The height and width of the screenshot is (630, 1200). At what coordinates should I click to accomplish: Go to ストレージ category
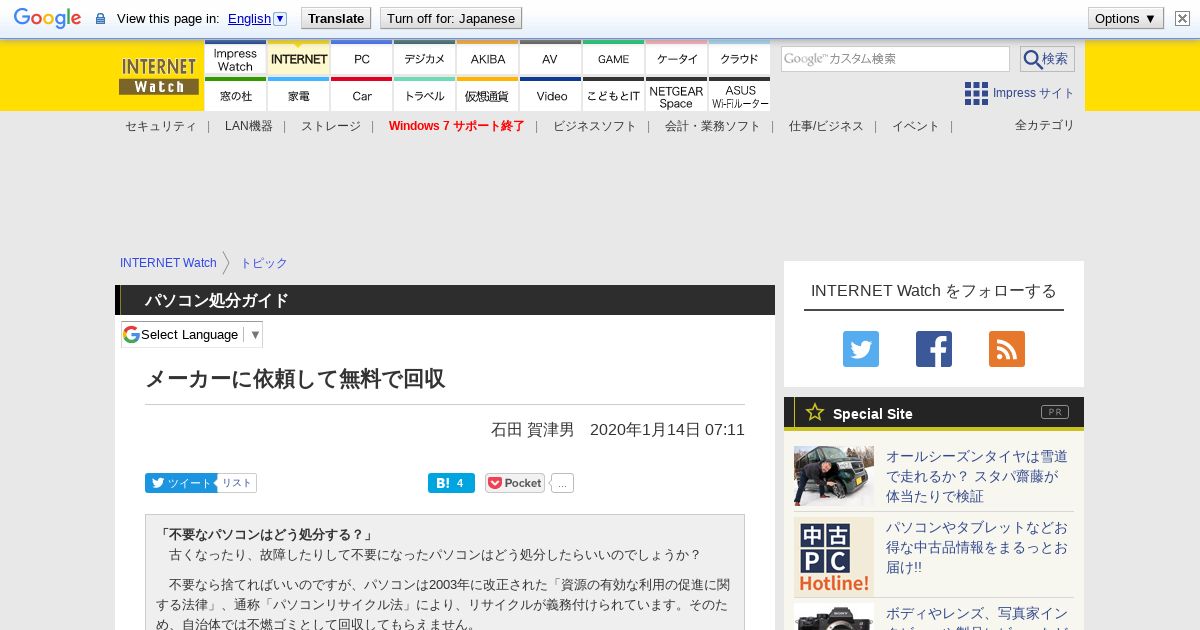331,126
